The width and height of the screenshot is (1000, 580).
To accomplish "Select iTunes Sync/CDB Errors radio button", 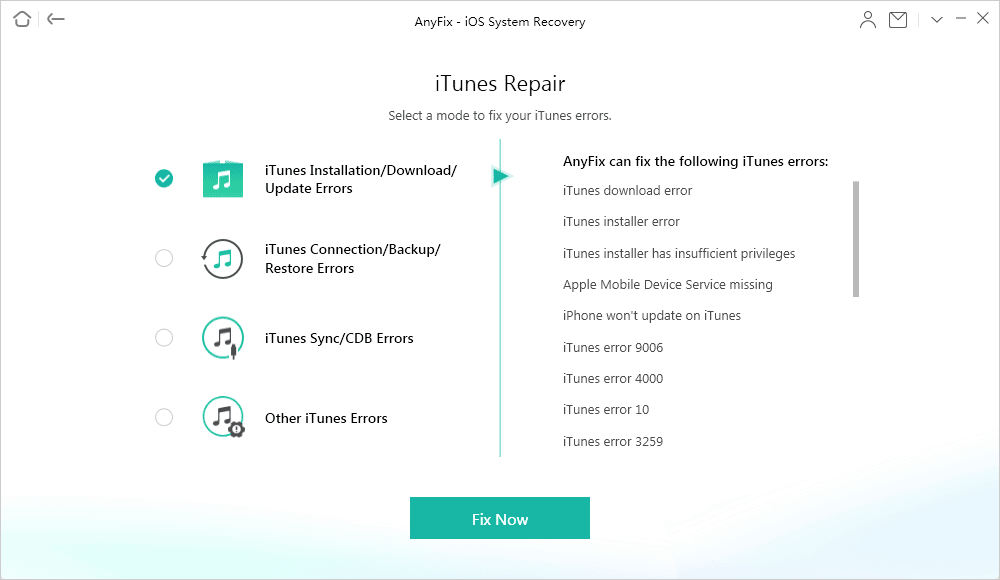I will click(164, 338).
